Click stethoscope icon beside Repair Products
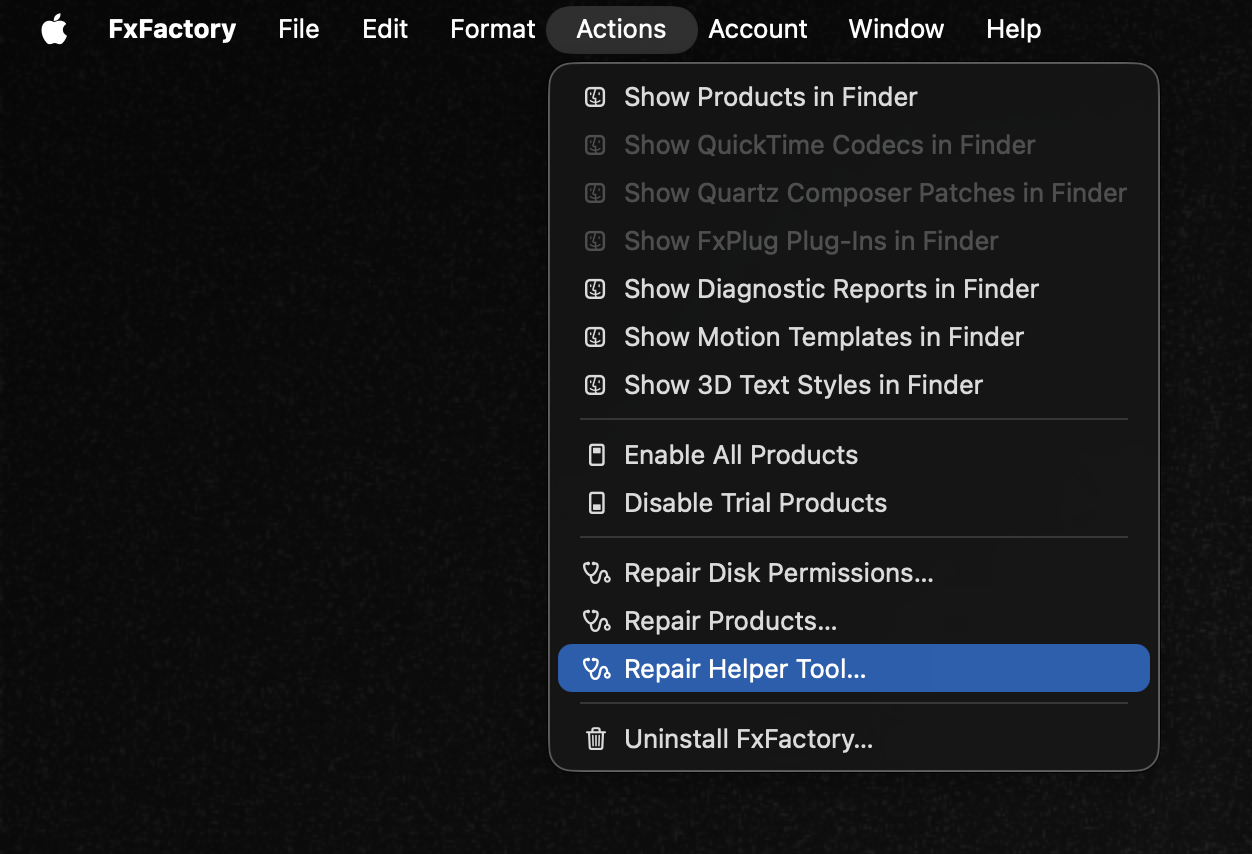Viewport: 1252px width, 854px height. (x=596, y=621)
